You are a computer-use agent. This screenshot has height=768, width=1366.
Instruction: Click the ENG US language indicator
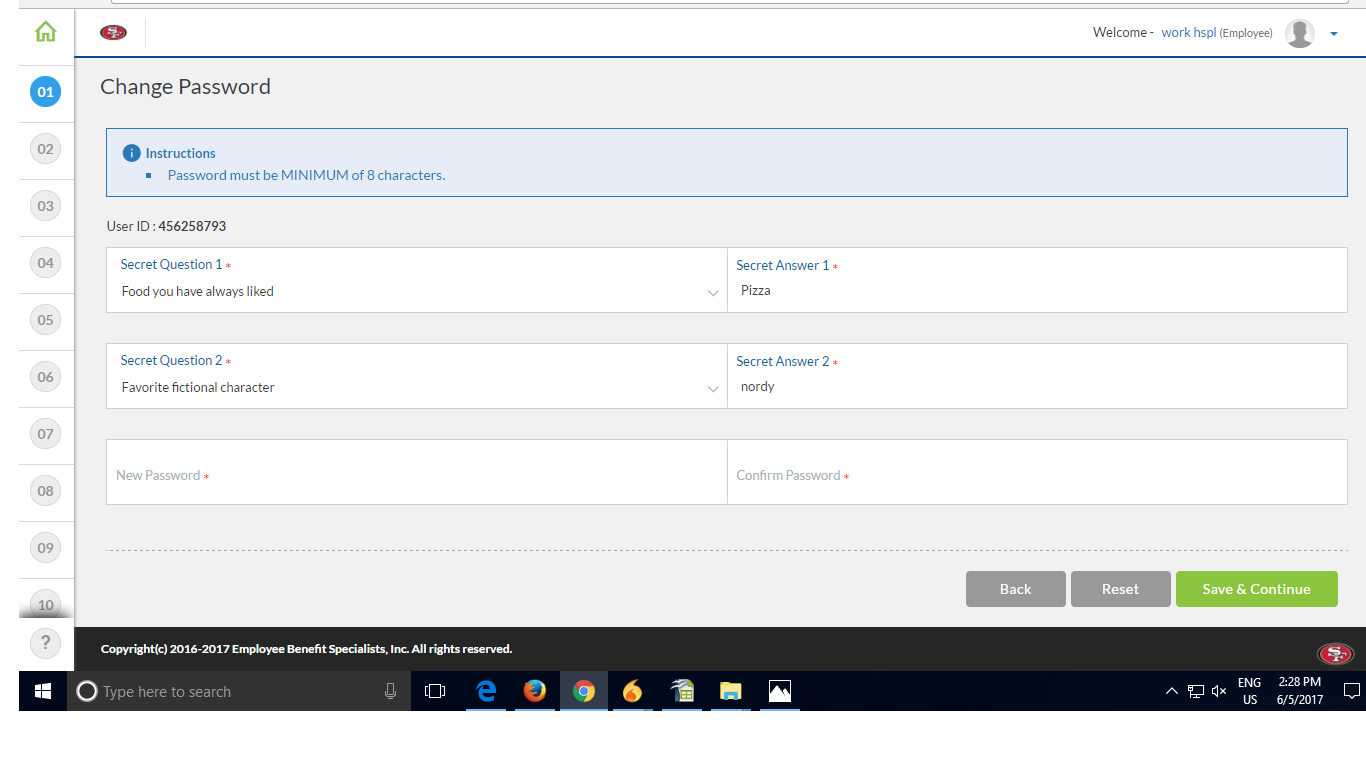pyautogui.click(x=1250, y=691)
